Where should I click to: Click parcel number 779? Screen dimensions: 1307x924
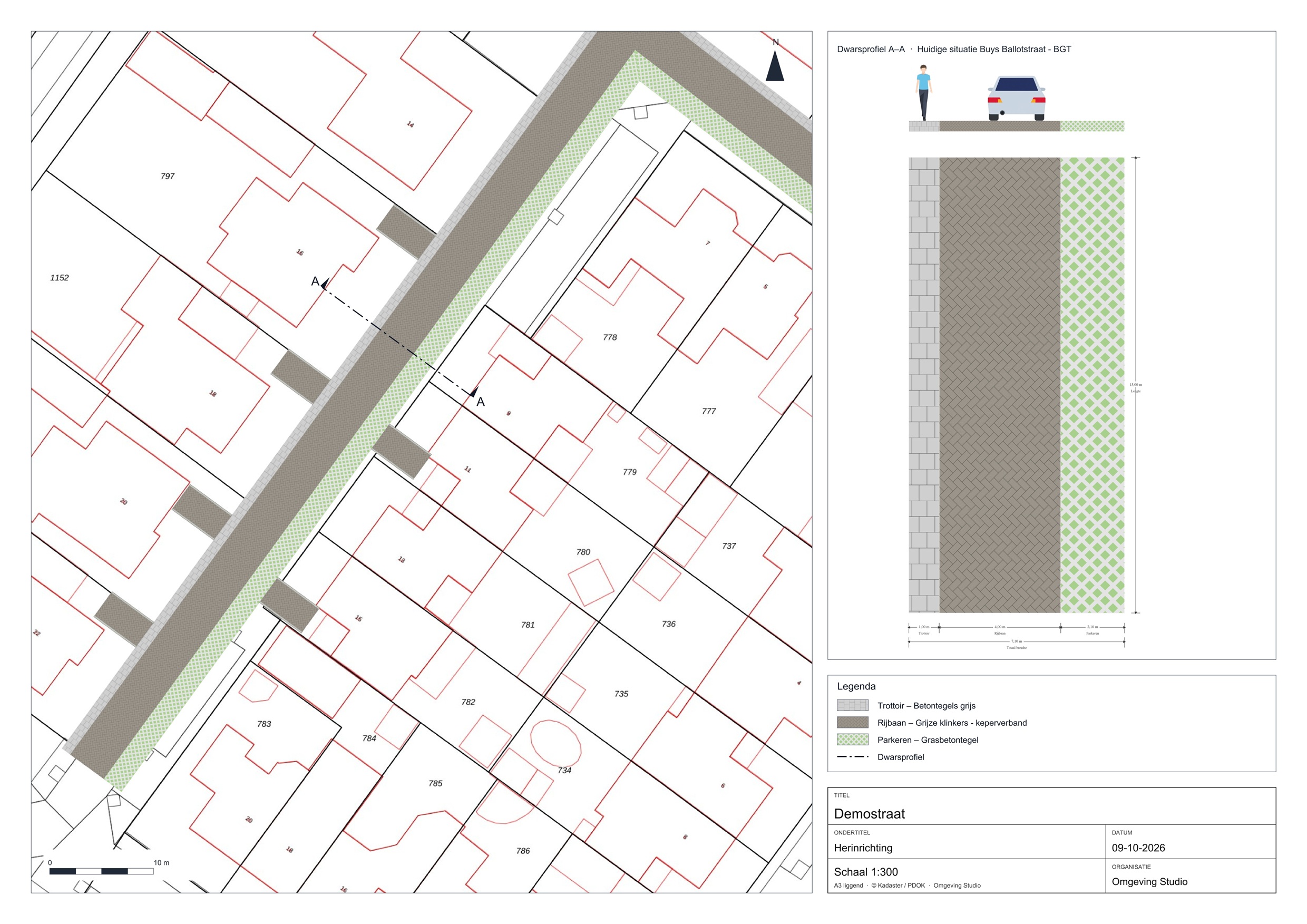tap(630, 472)
